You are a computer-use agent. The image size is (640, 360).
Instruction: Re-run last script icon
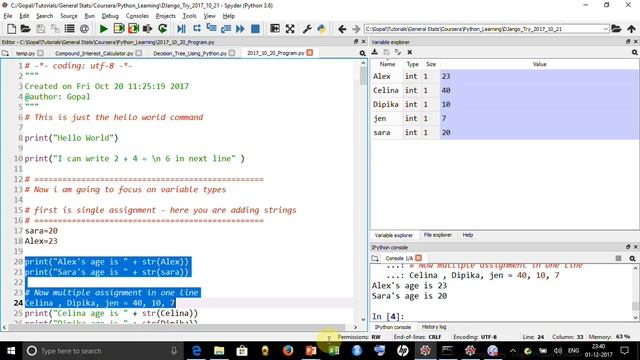coord(162,29)
